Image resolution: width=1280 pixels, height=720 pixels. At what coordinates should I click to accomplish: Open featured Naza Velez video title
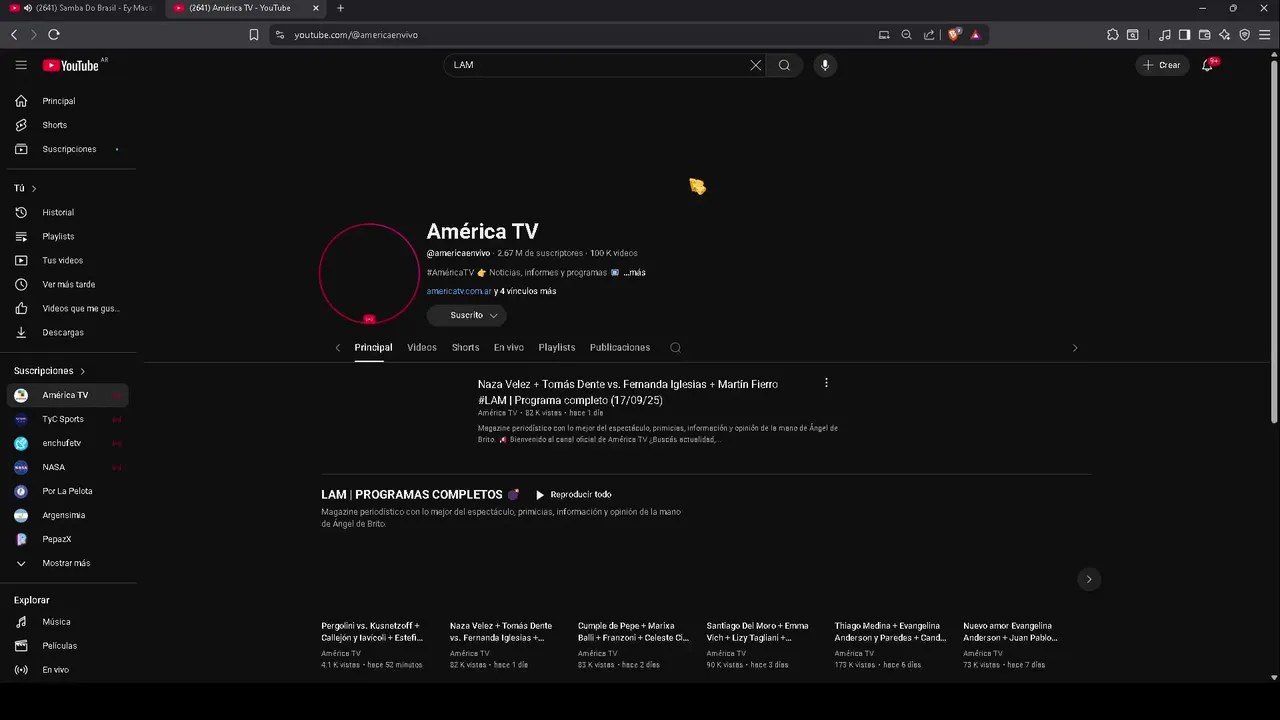click(628, 392)
